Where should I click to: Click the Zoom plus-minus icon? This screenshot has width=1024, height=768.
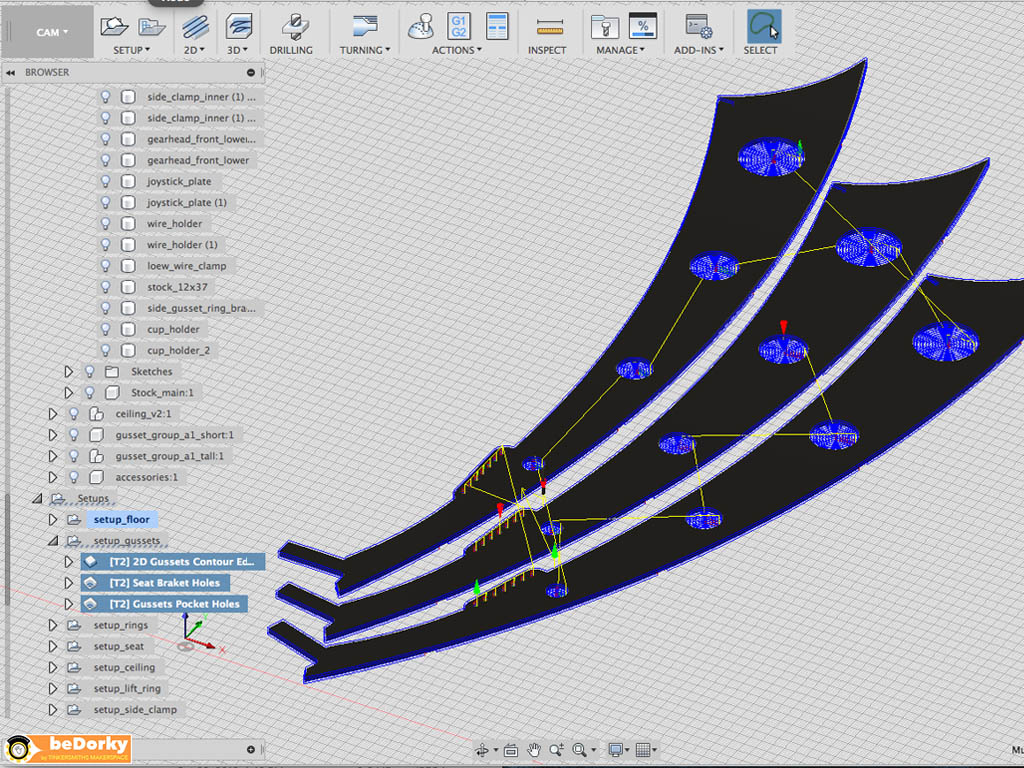pyautogui.click(x=556, y=750)
